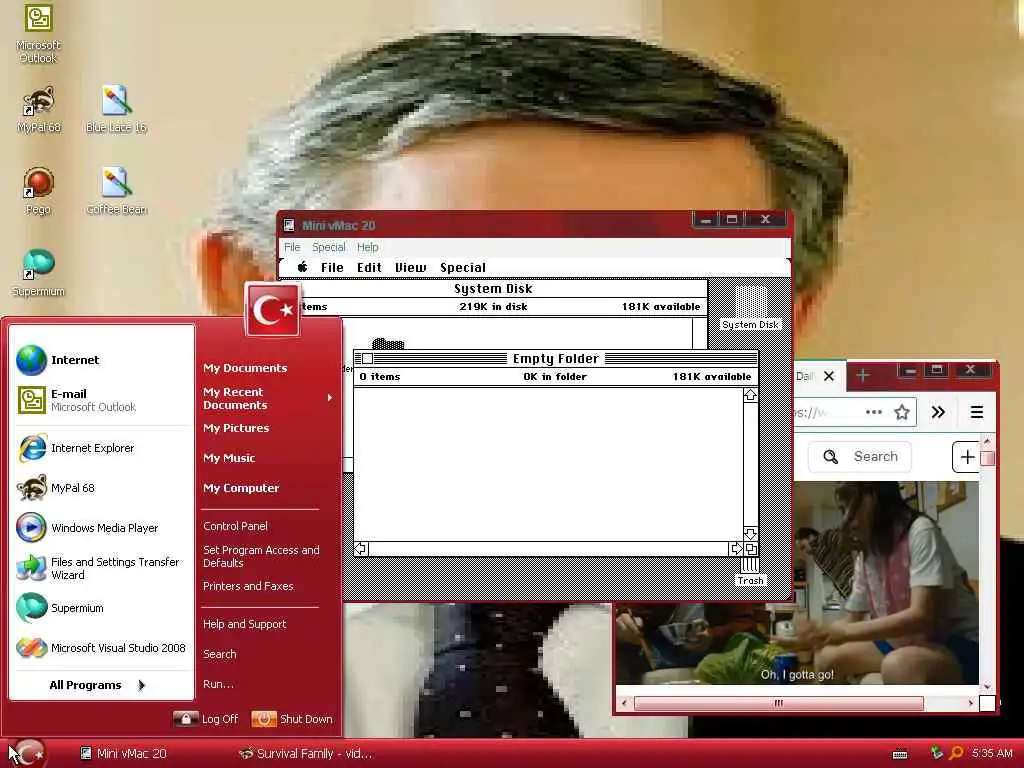
Task: Open Coffee Bean desktop file
Action: point(116,191)
